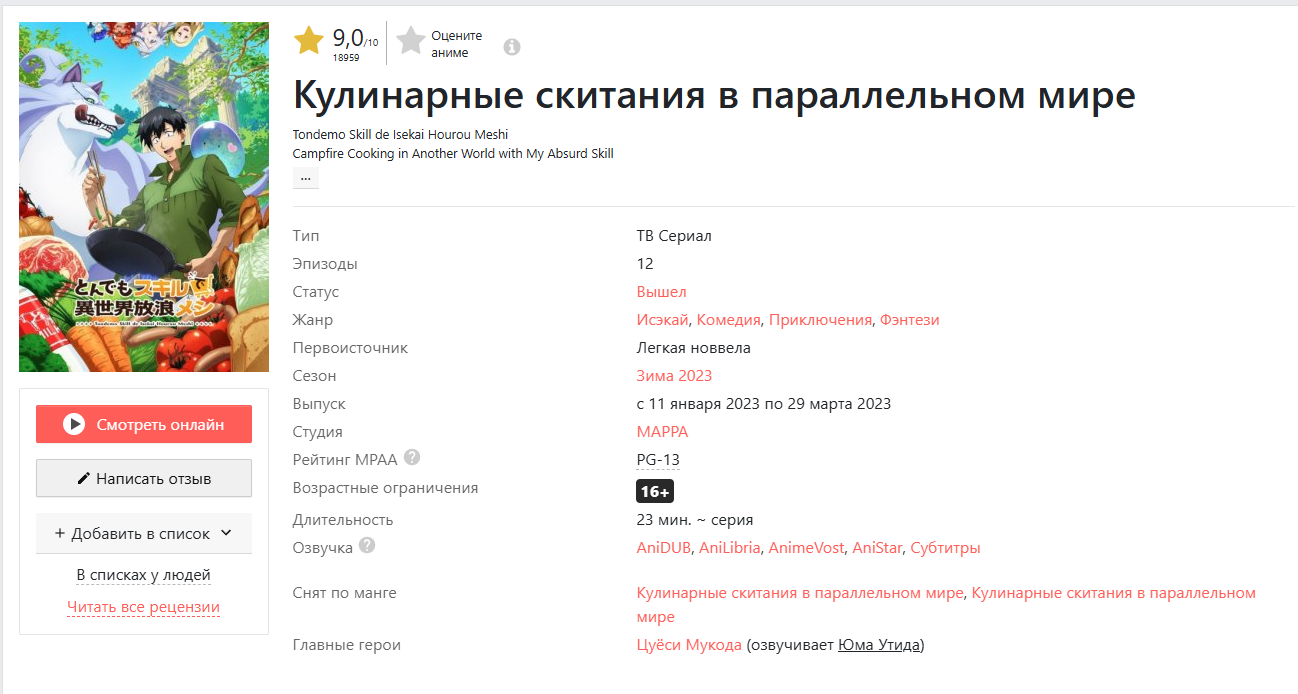Image resolution: width=1298 pixels, height=694 pixels.
Task: Click the 9,0 rating score
Action: point(348,38)
